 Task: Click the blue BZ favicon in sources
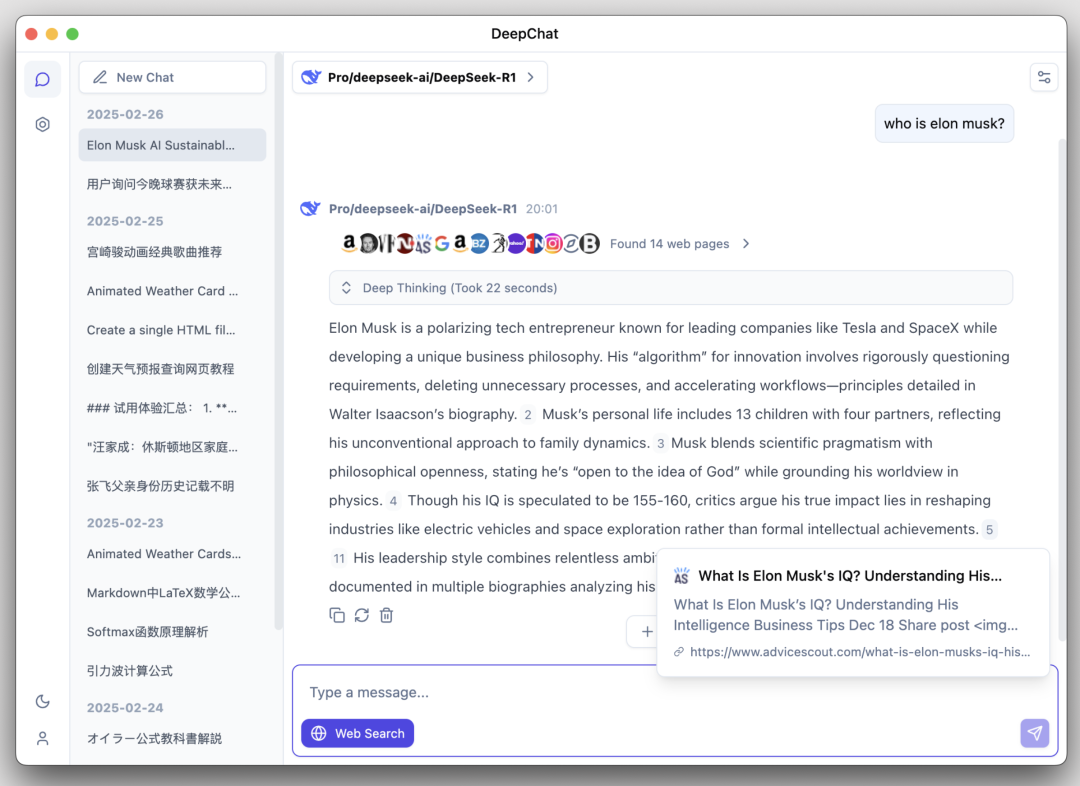click(479, 243)
